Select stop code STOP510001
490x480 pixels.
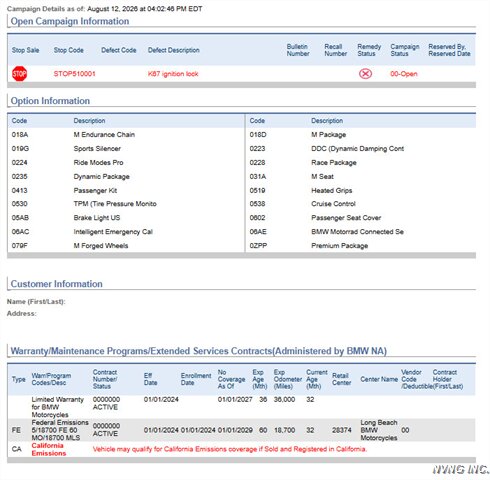click(x=74, y=74)
